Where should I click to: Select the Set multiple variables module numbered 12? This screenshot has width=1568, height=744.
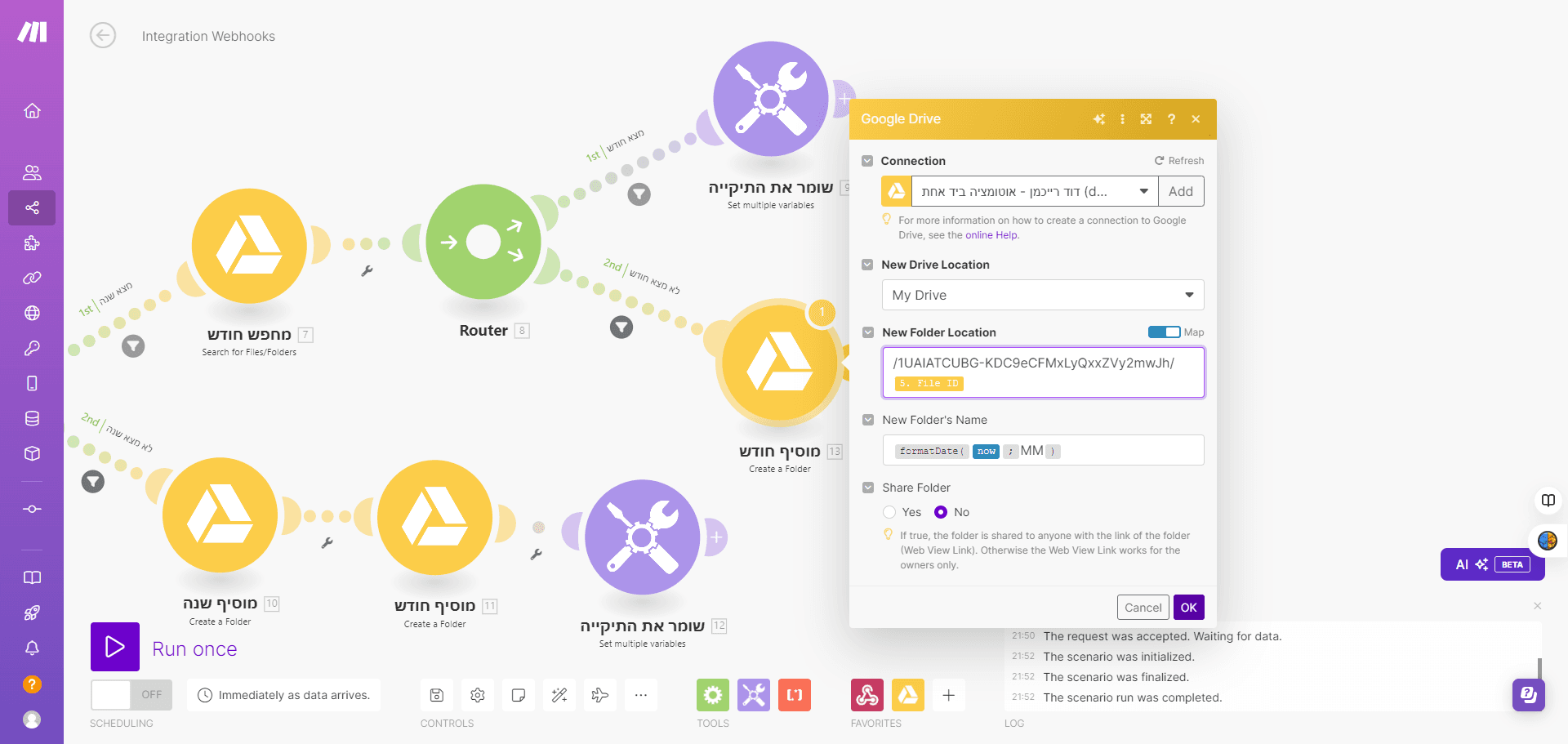[643, 537]
